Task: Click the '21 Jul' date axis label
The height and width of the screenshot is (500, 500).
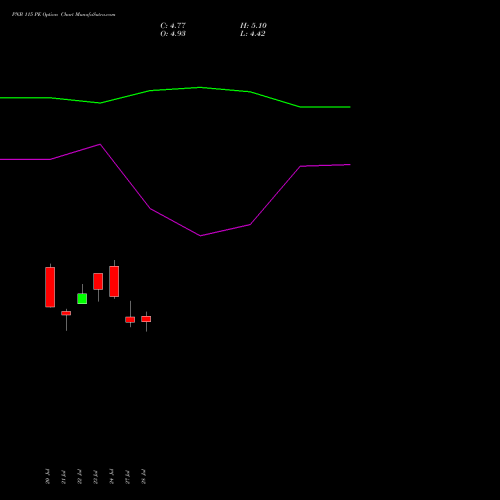Action: point(64,477)
